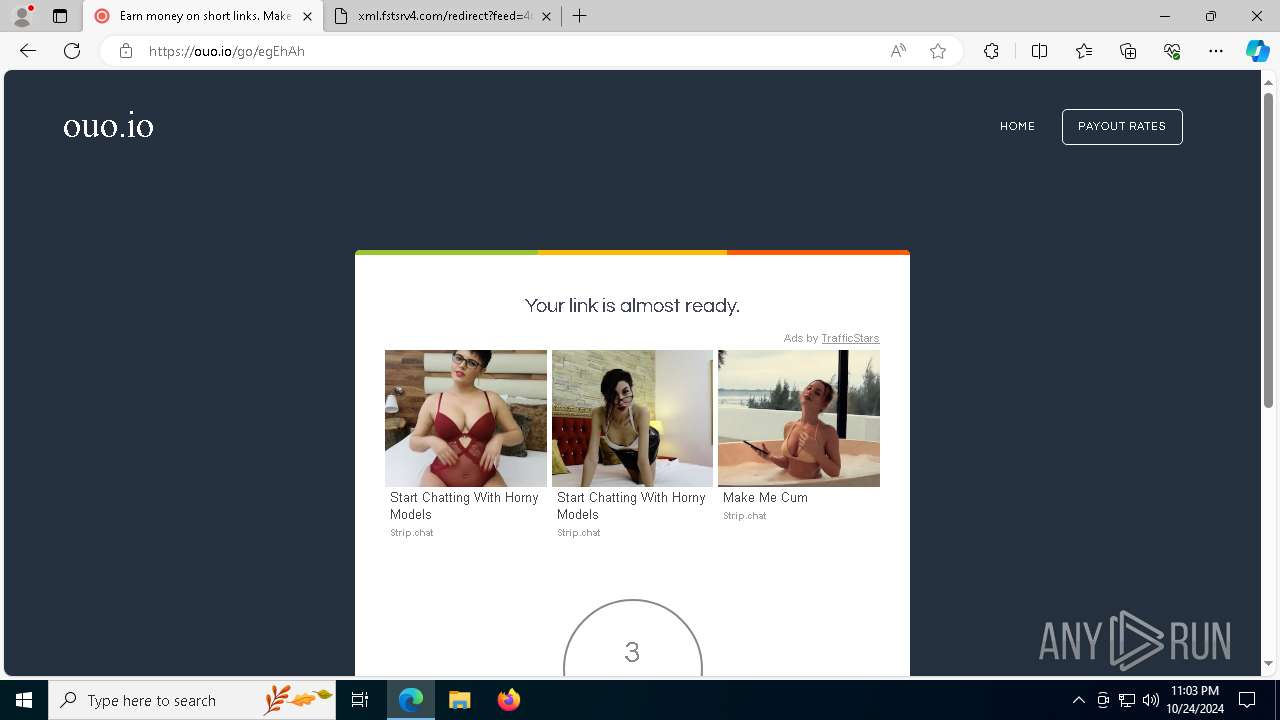Open 'Make Me Cum' ad title
Image resolution: width=1280 pixels, height=720 pixels.
tap(765, 497)
